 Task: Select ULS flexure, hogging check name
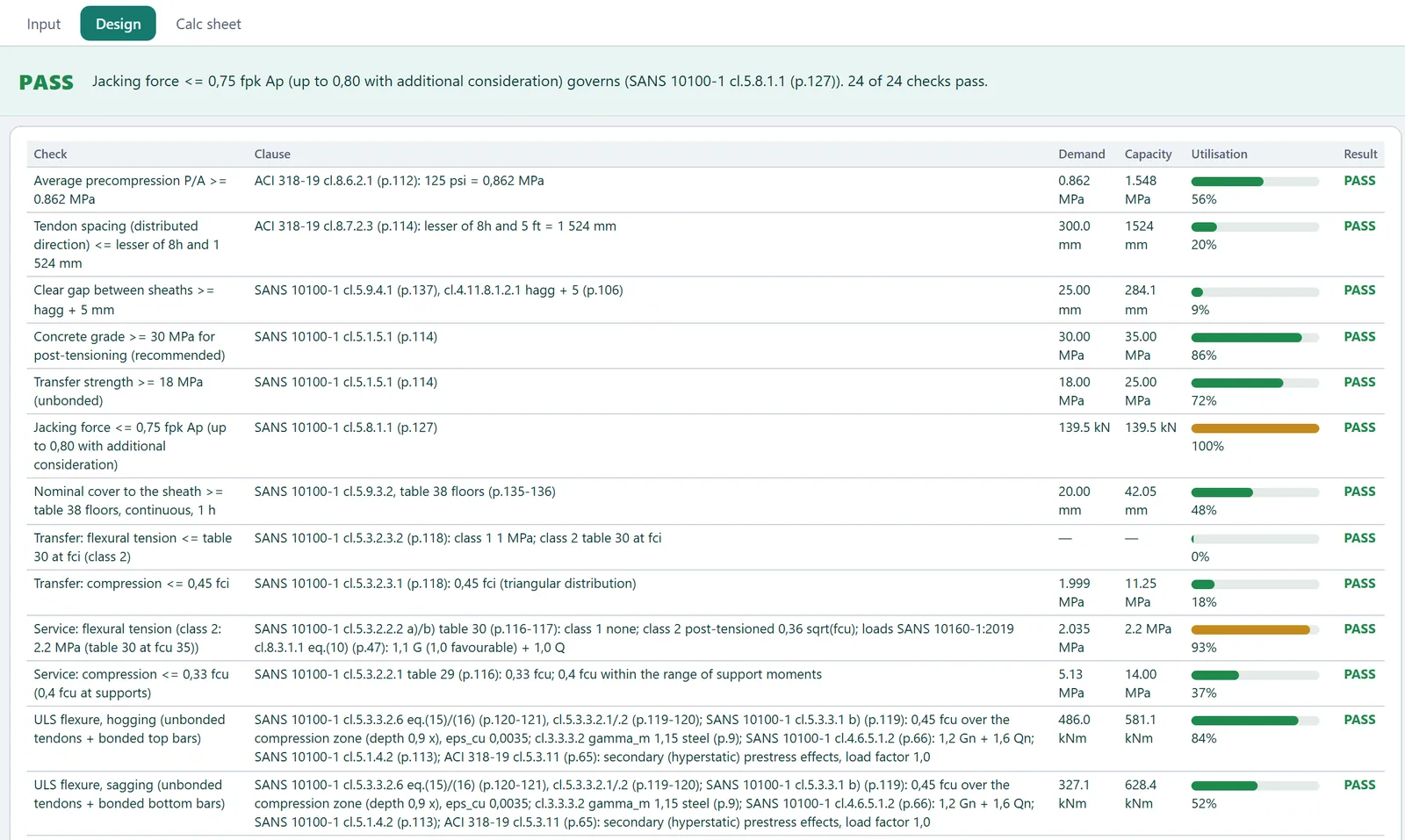click(x=129, y=729)
